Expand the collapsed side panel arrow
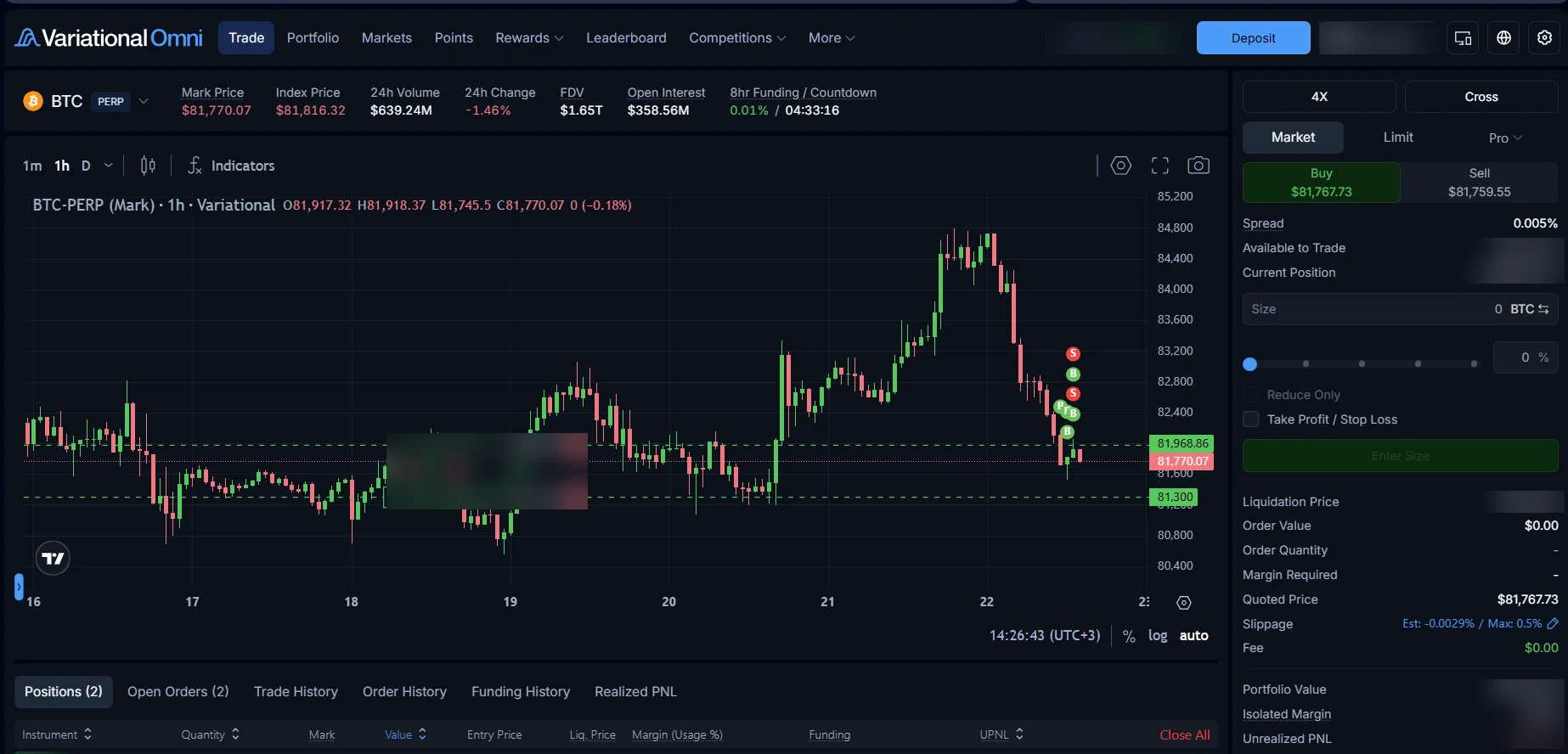Viewport: 1568px width, 754px height. click(19, 587)
